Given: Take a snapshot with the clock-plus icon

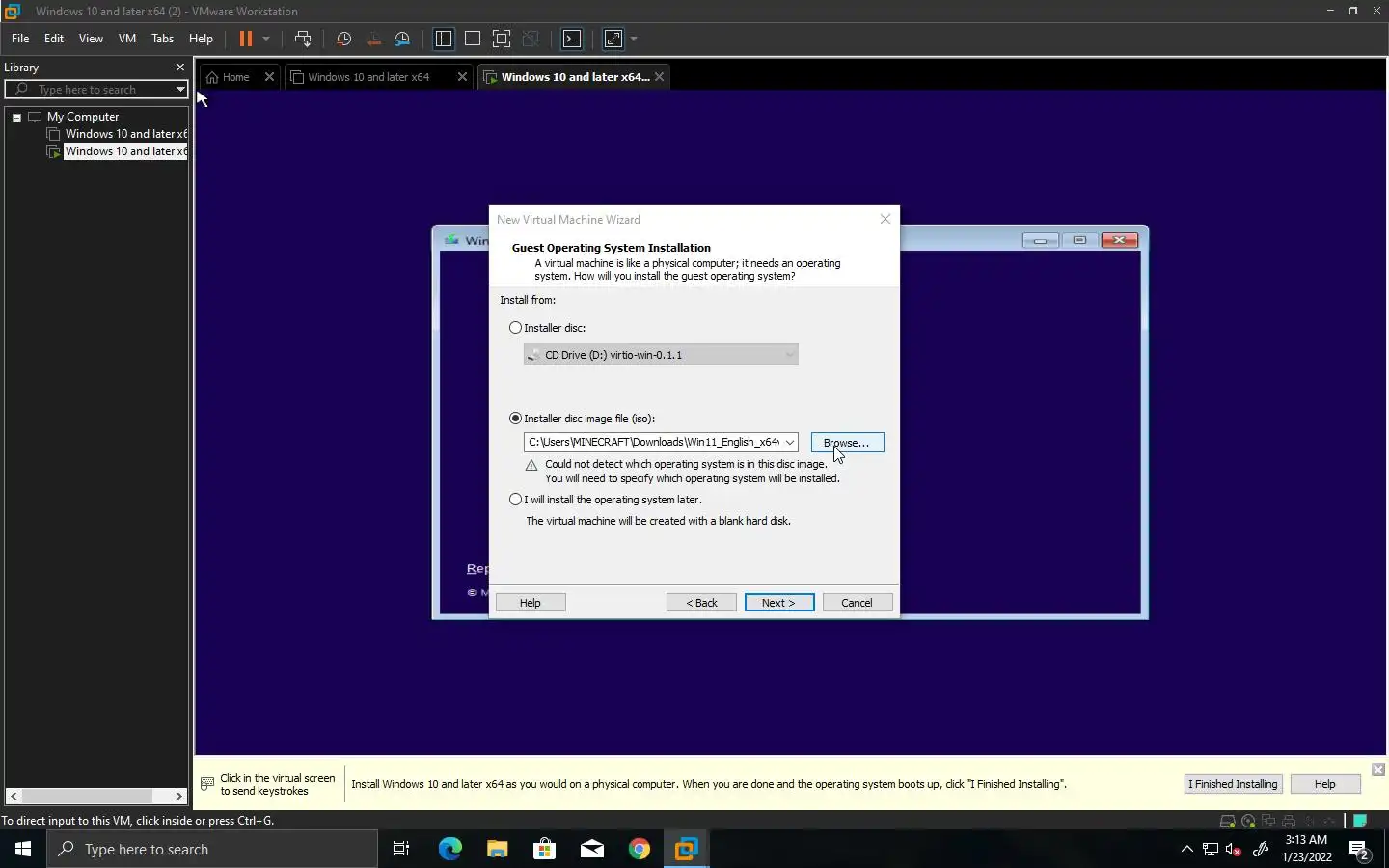Looking at the screenshot, I should (343, 39).
